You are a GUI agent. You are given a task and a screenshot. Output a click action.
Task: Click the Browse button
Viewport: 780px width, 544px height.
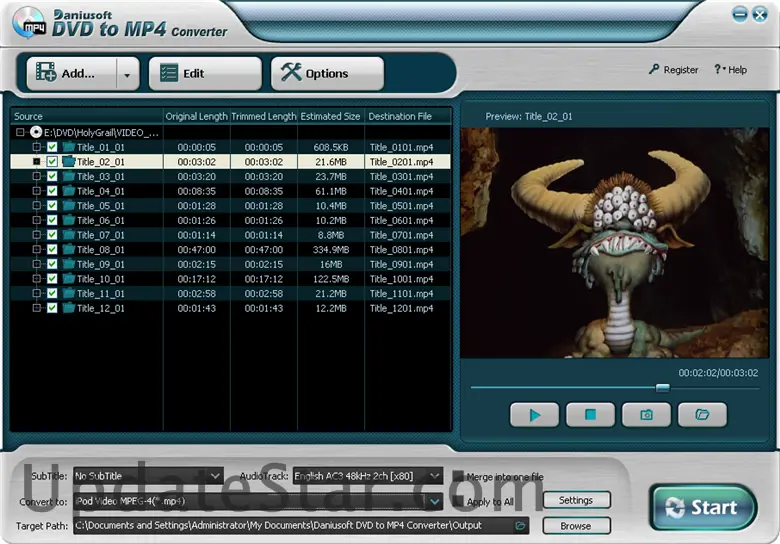pos(576,526)
